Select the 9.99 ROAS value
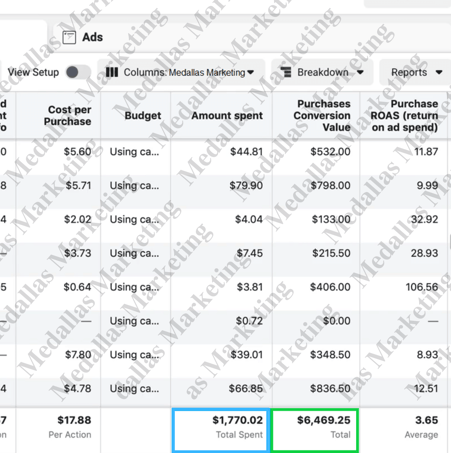This screenshot has height=453, width=451. tap(427, 186)
